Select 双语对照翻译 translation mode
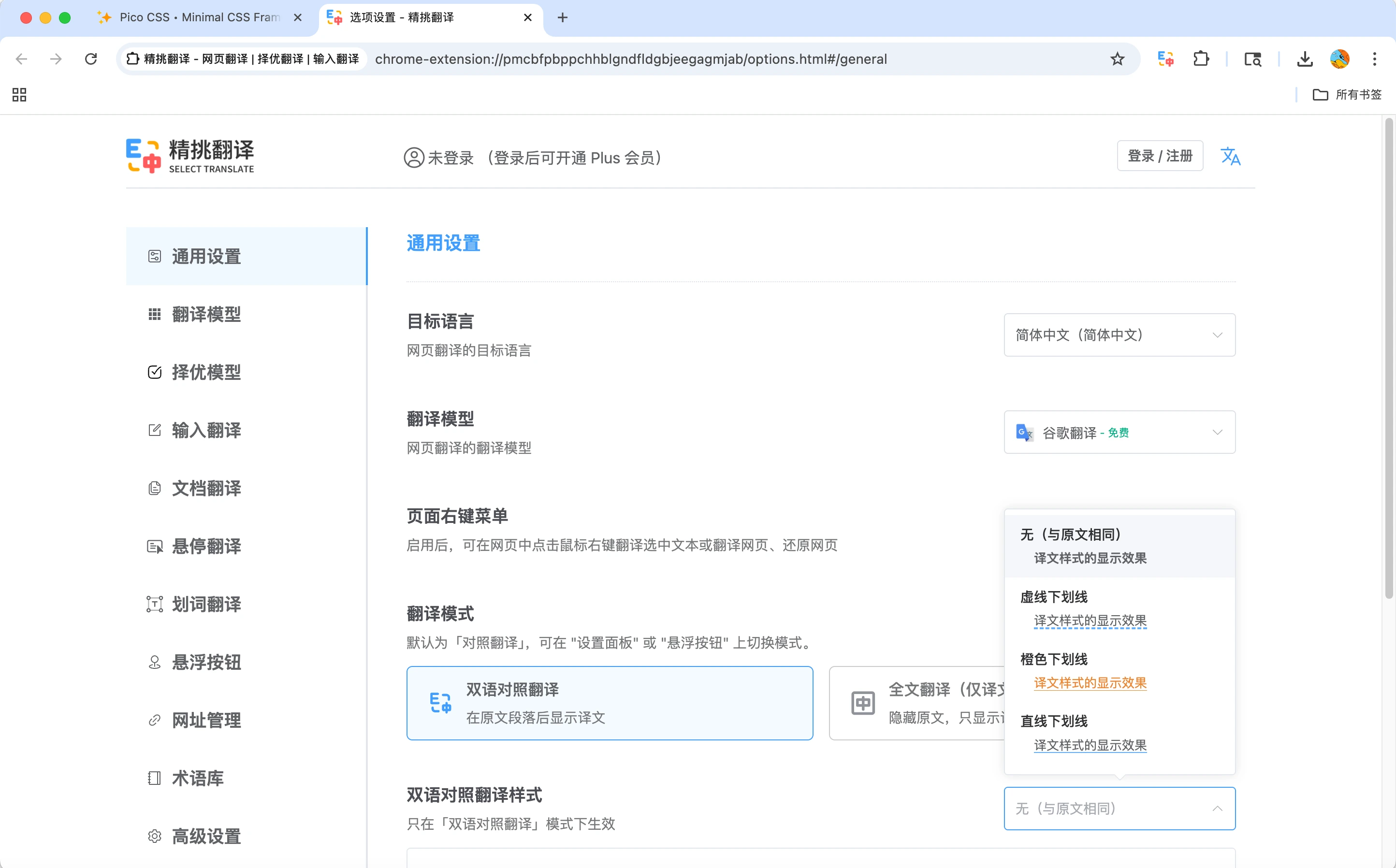 click(x=610, y=703)
